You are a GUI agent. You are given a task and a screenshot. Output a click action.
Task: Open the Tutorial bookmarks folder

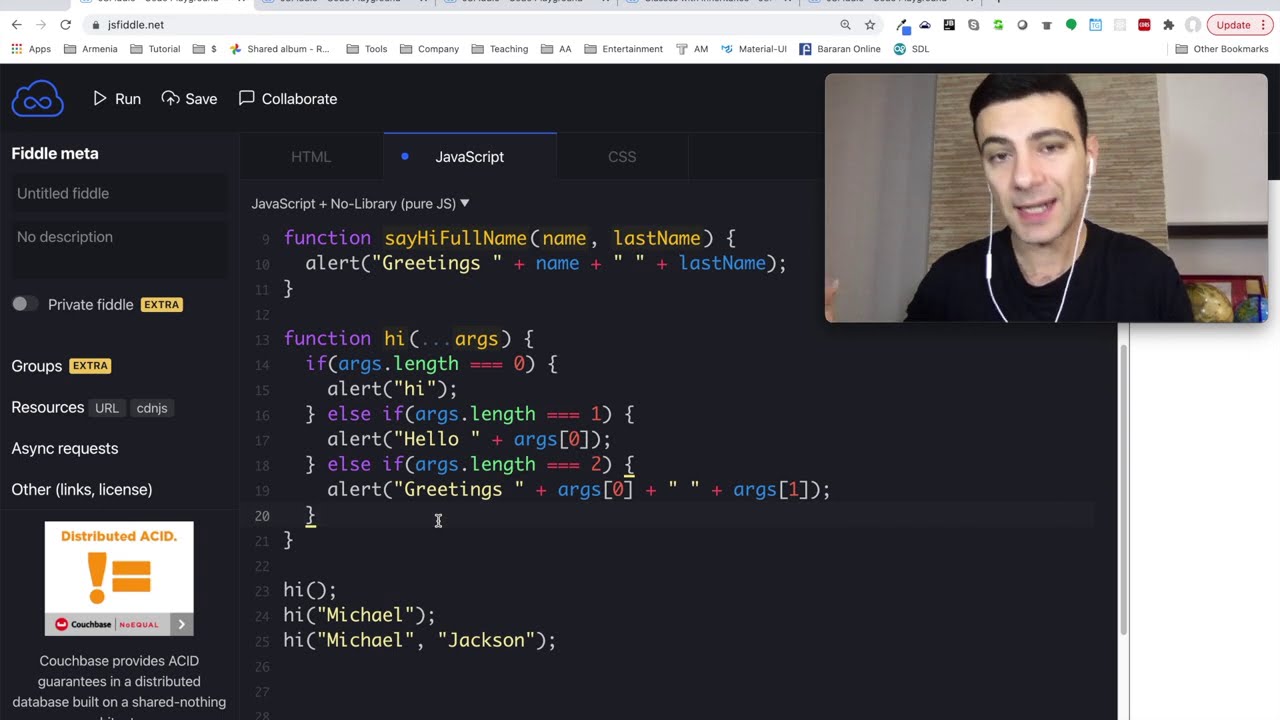155,49
